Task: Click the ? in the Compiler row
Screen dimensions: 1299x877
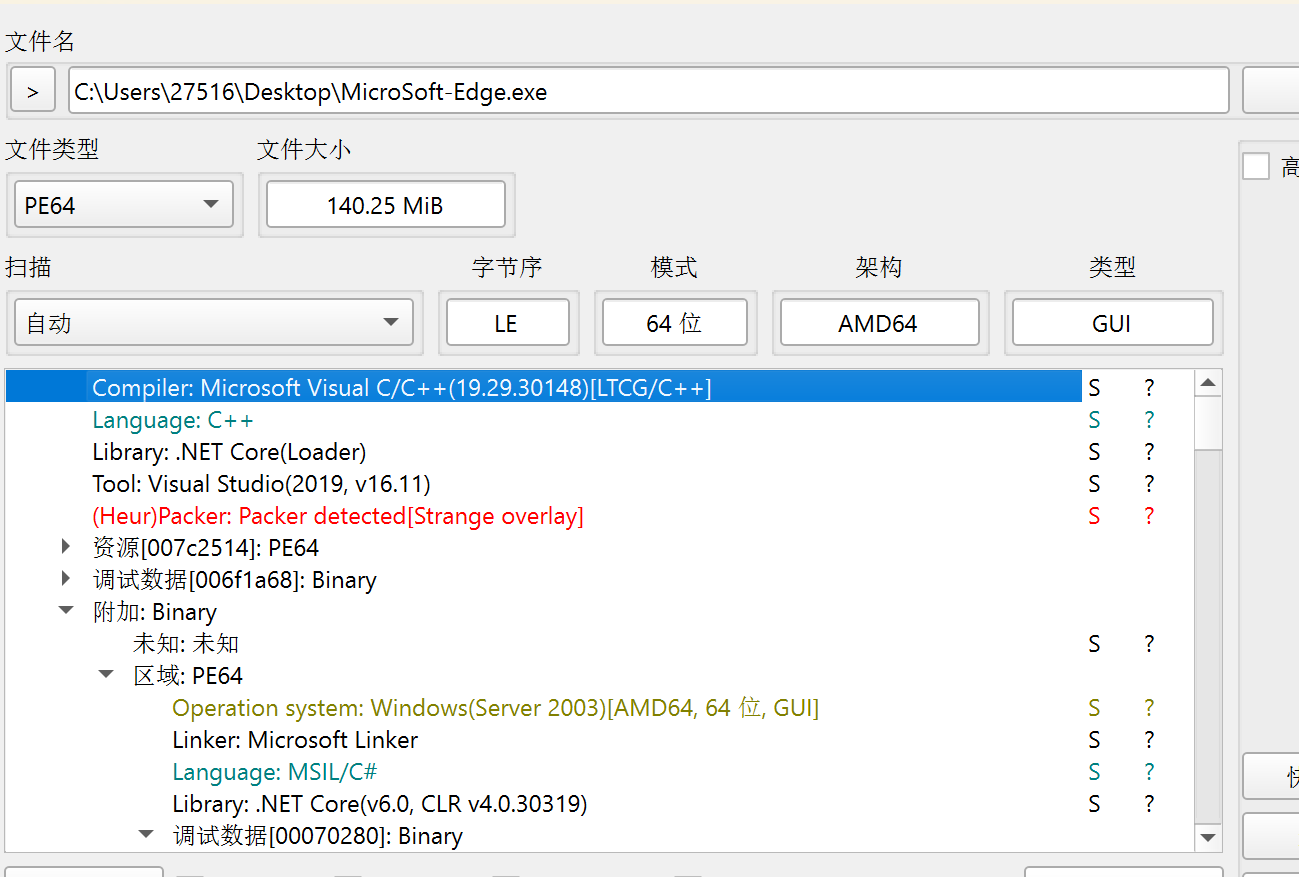Action: coord(1149,388)
